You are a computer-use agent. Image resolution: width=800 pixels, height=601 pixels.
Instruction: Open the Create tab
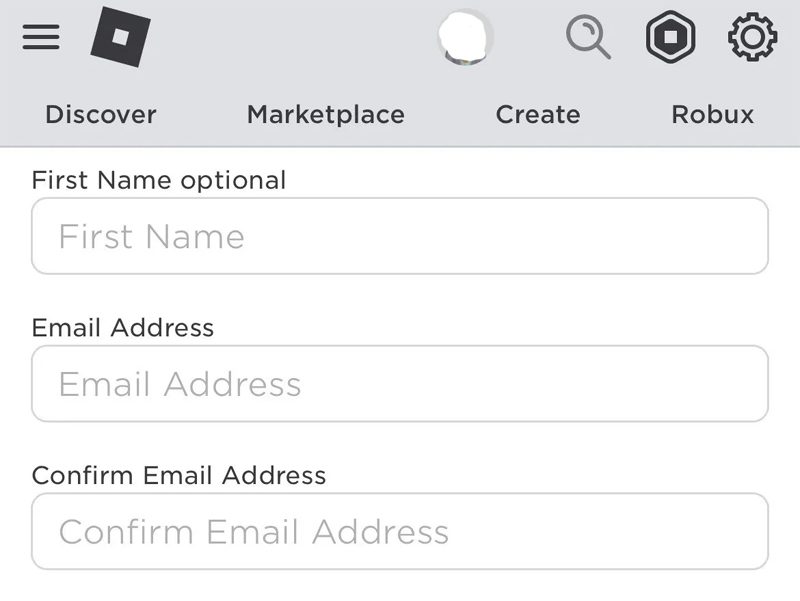537,114
